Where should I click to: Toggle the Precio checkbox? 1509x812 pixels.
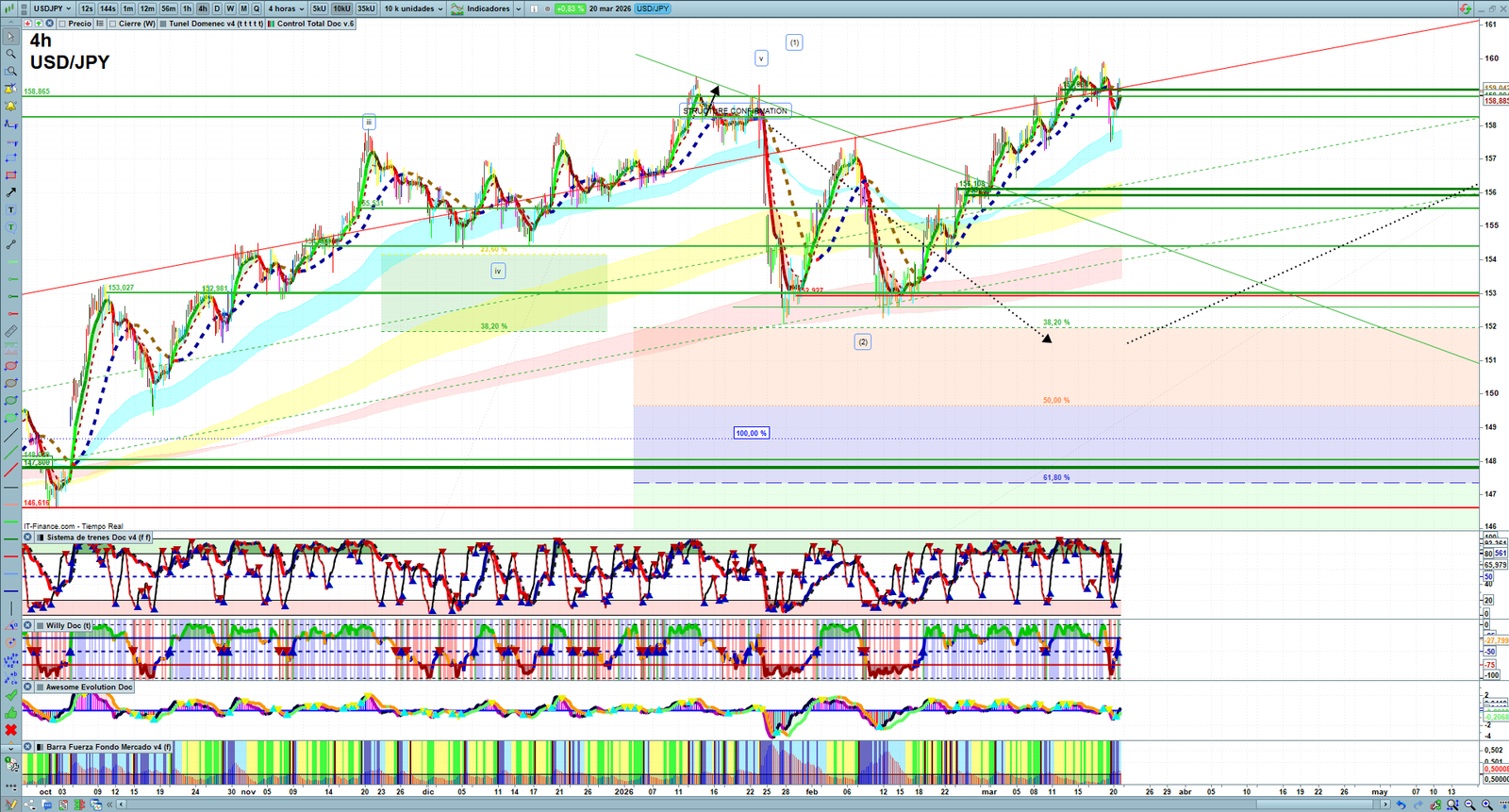click(x=62, y=24)
